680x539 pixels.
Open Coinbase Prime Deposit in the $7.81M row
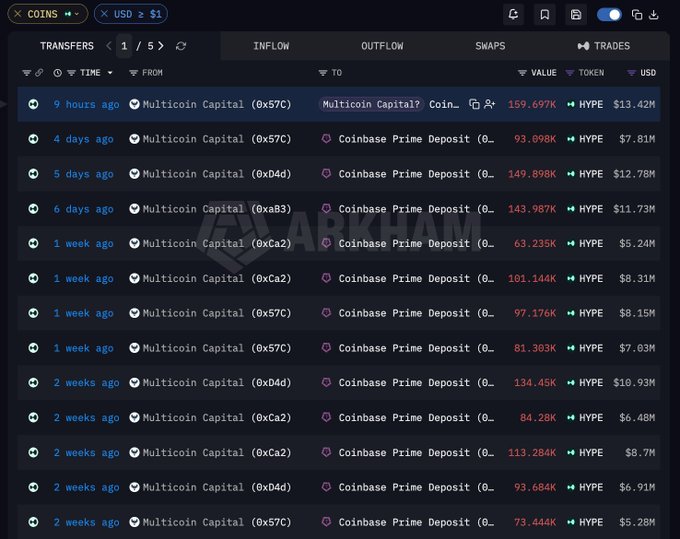(x=416, y=139)
